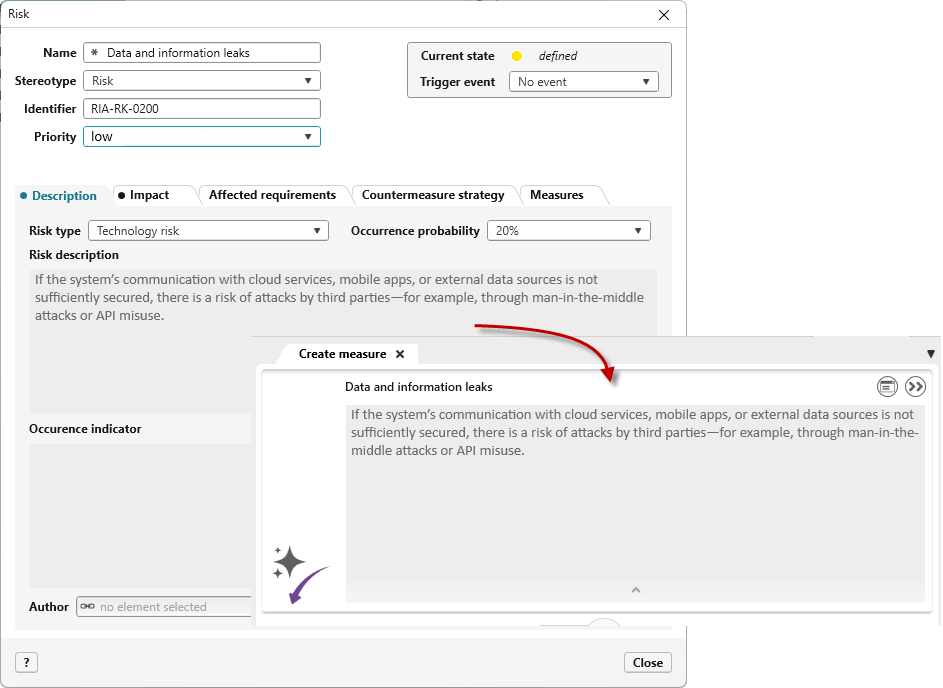Click the double-arrow forward icon
The height and width of the screenshot is (688, 943).
click(x=915, y=387)
